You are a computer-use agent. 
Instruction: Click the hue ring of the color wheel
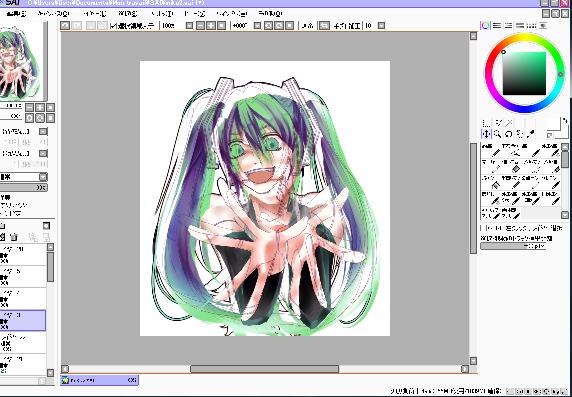point(524,37)
